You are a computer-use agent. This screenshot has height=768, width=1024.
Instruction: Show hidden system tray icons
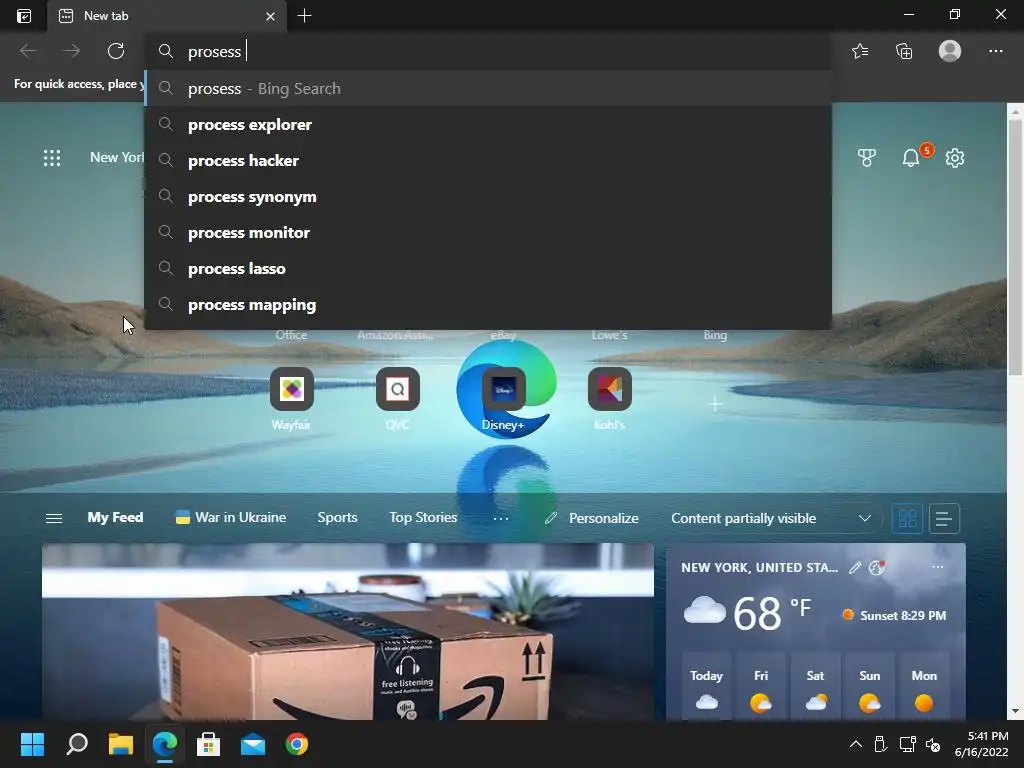pyautogui.click(x=856, y=744)
